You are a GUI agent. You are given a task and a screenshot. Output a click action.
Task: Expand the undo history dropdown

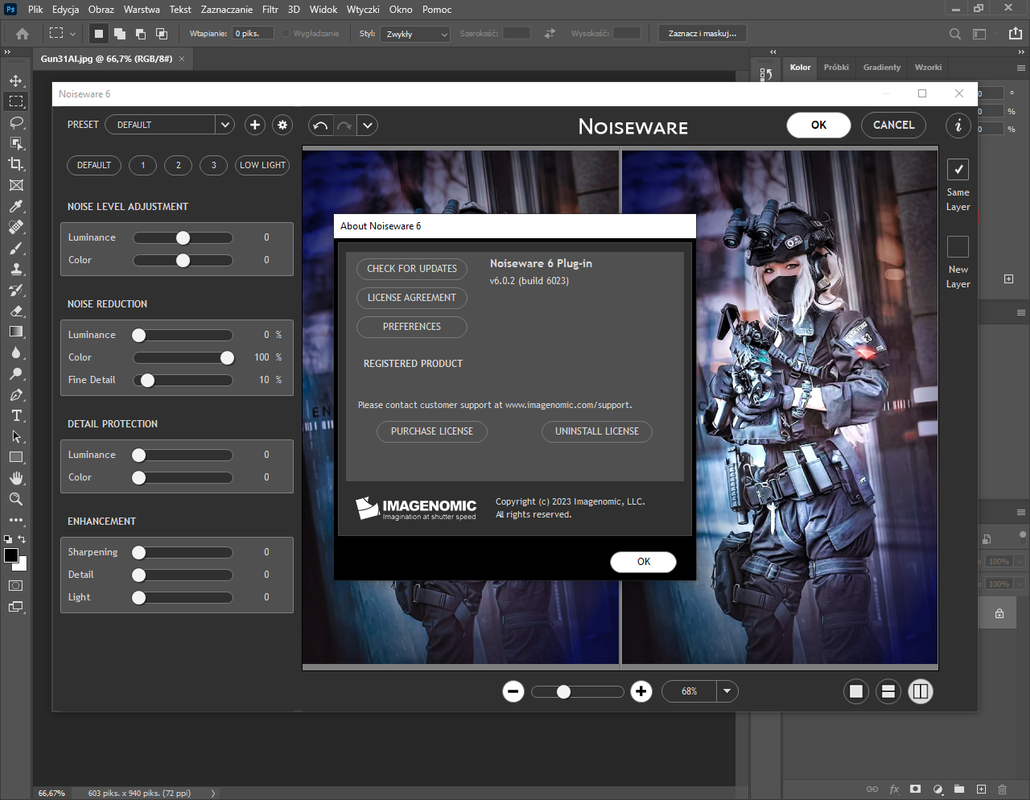[x=367, y=125]
